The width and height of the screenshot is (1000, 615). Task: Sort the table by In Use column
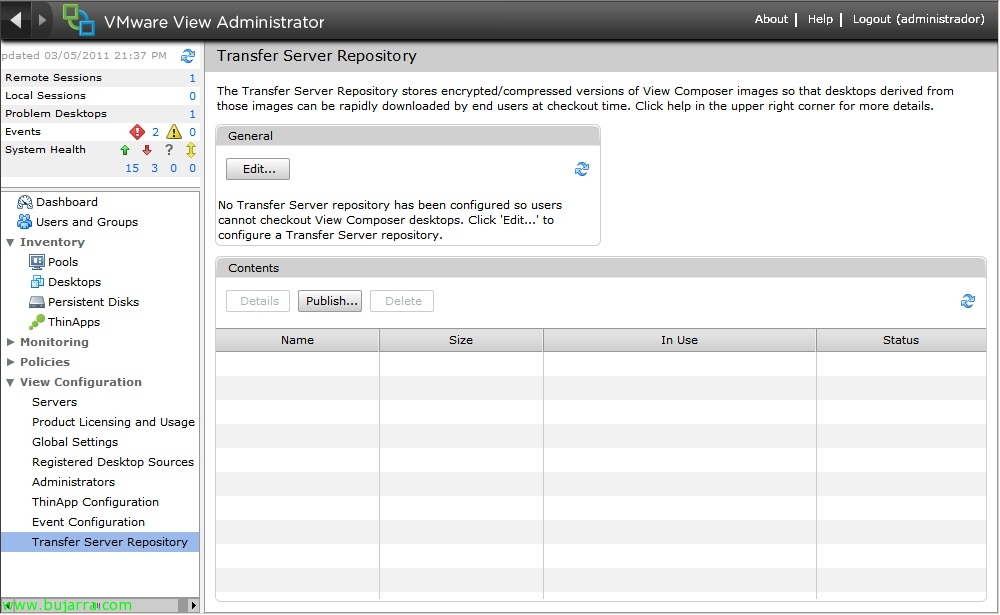click(x=679, y=341)
